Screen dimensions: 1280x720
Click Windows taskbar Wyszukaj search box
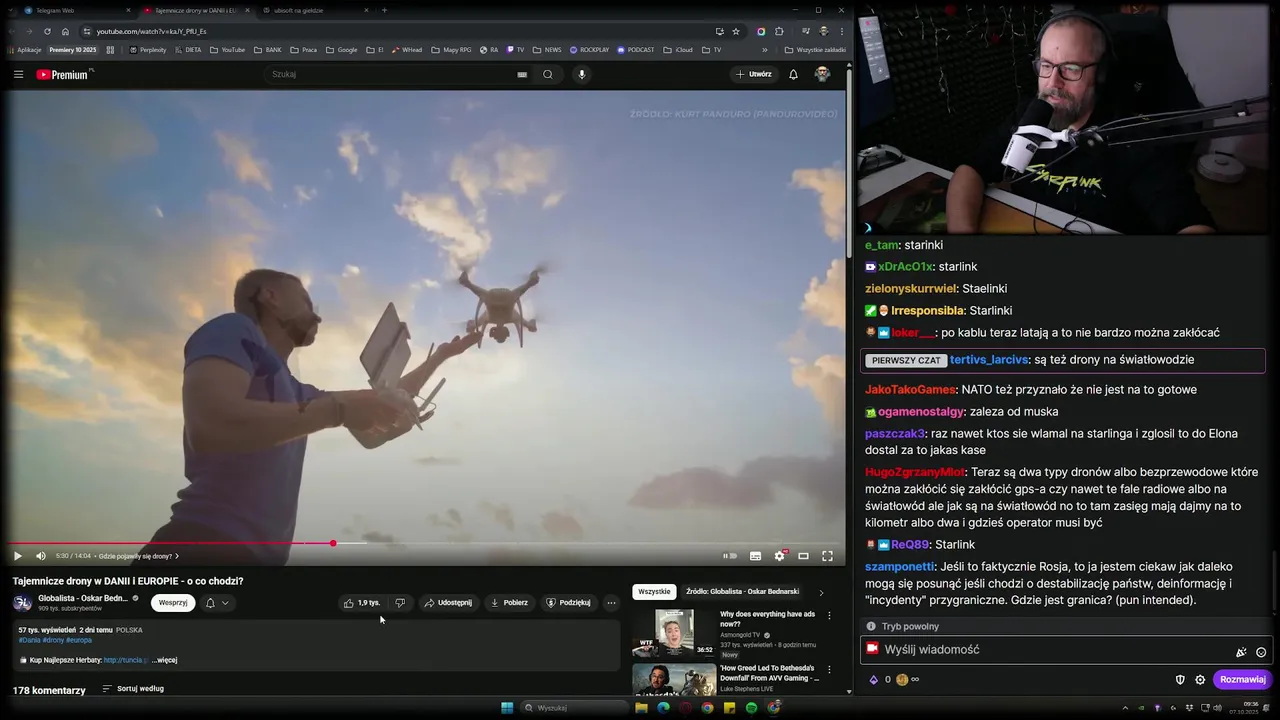tap(577, 708)
